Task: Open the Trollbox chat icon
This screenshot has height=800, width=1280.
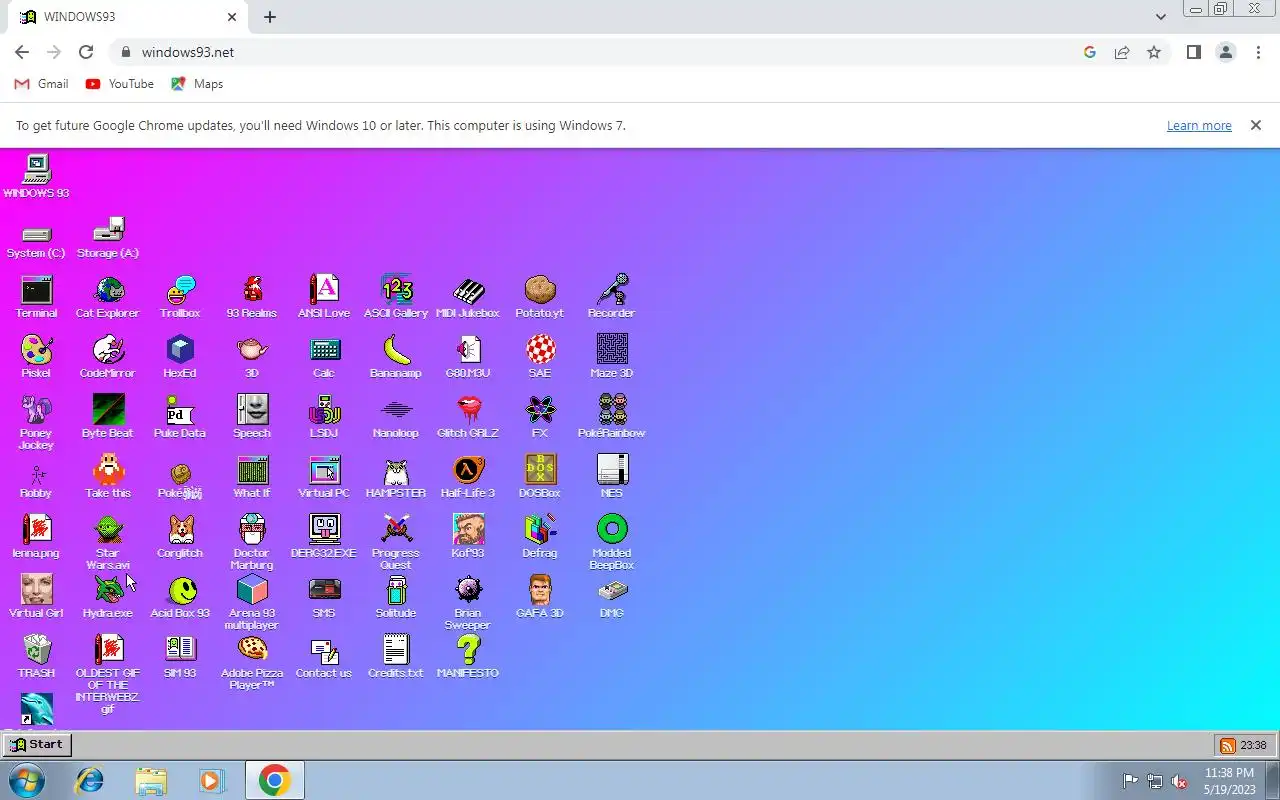Action: pos(180,297)
